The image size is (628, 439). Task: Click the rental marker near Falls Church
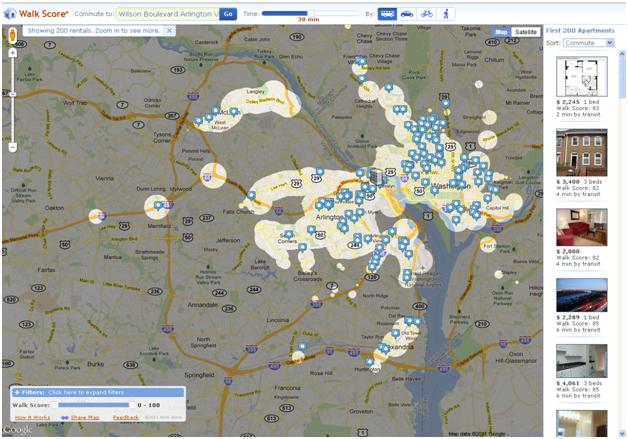pos(252,195)
